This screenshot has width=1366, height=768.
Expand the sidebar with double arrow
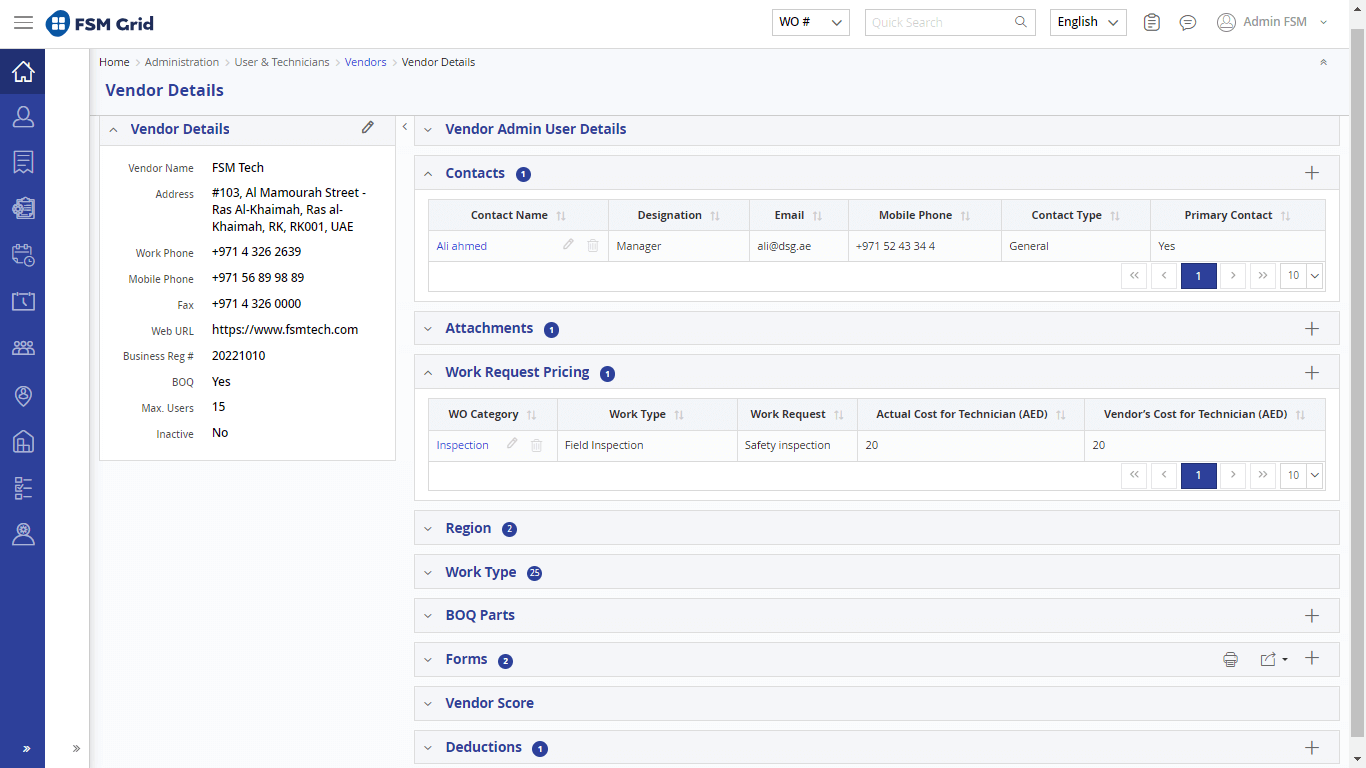click(27, 748)
